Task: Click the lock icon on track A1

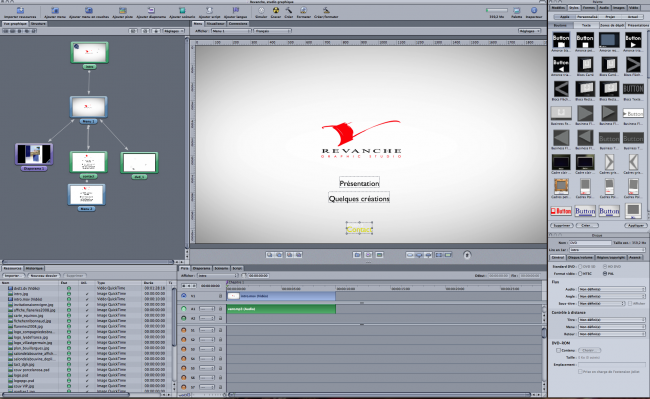Action: pos(221,309)
